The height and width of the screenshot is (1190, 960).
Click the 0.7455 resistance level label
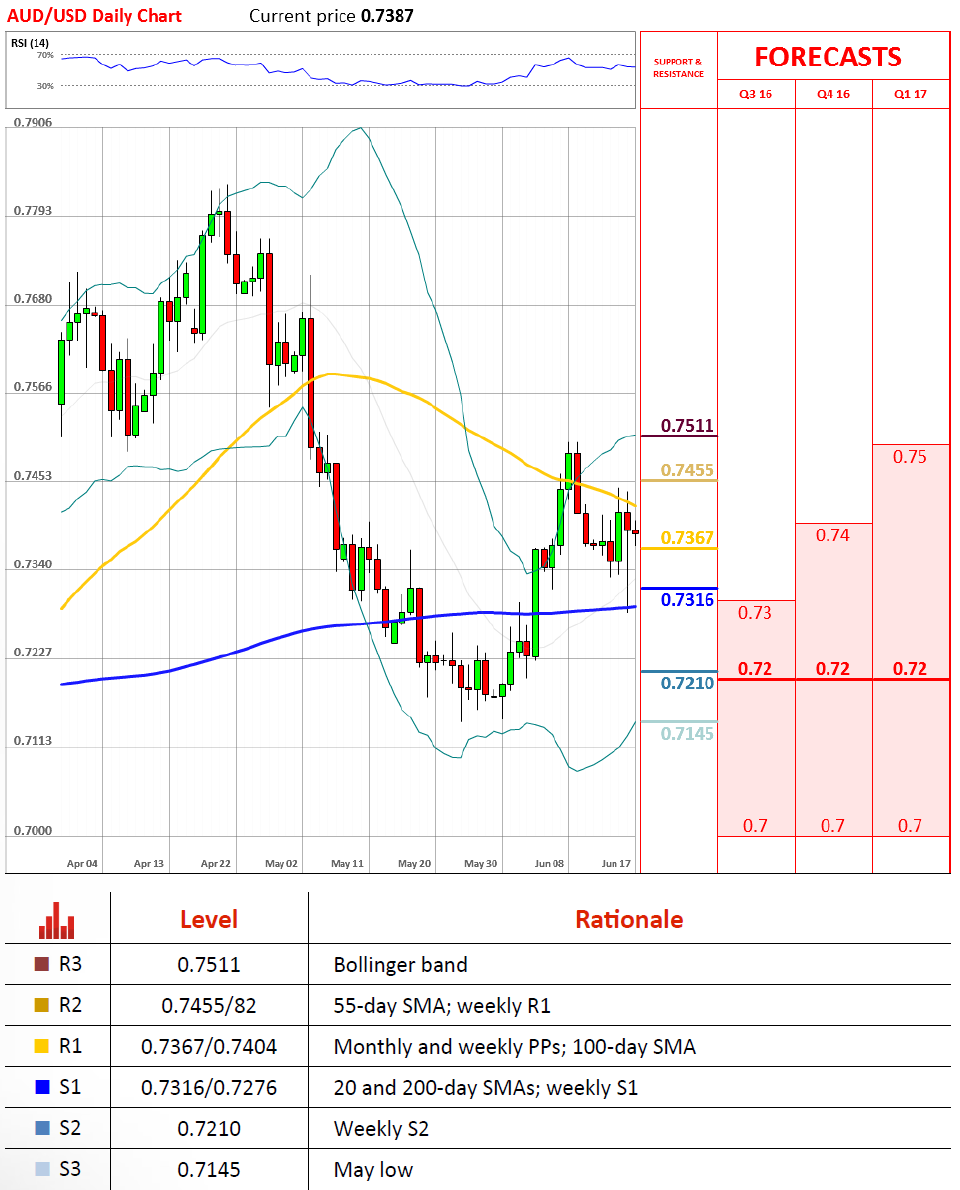[687, 470]
